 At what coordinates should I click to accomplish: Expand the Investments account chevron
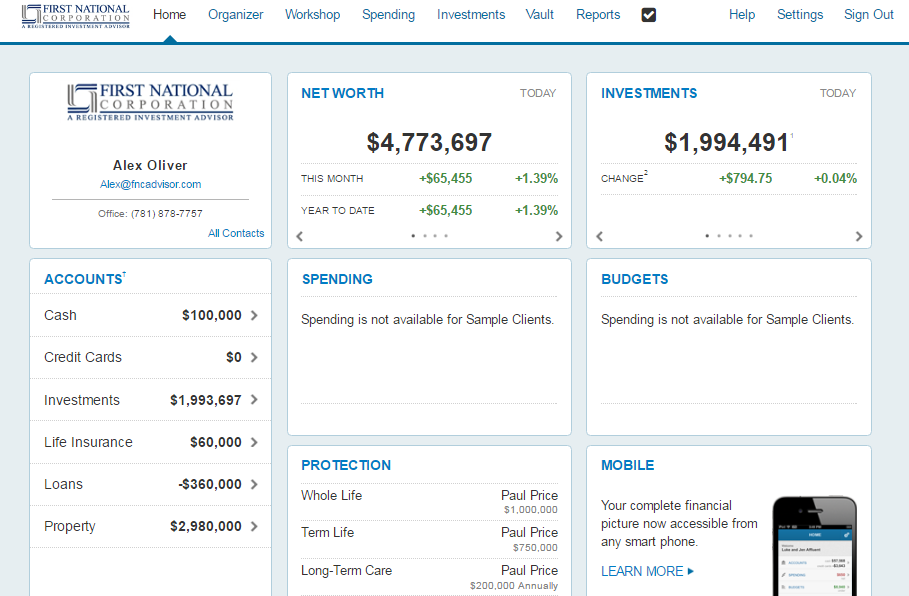click(x=254, y=400)
